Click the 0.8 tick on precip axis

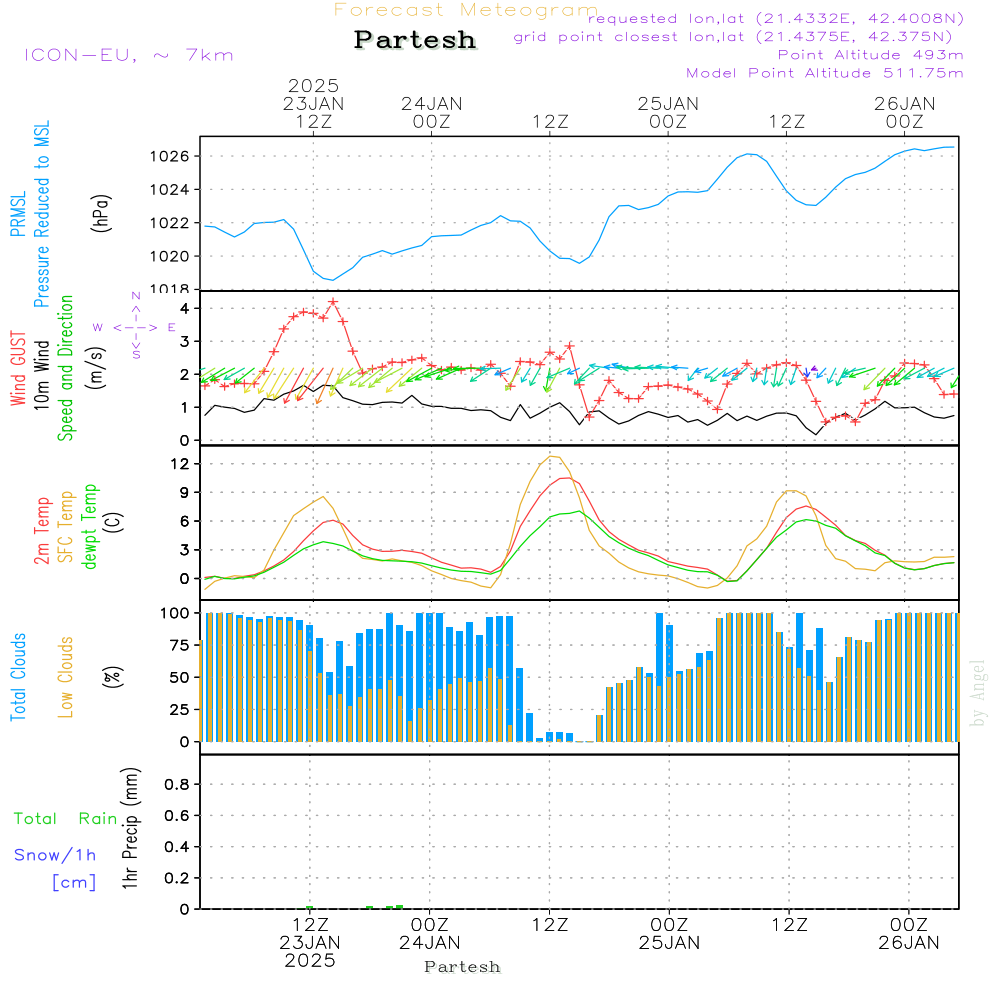177,784
